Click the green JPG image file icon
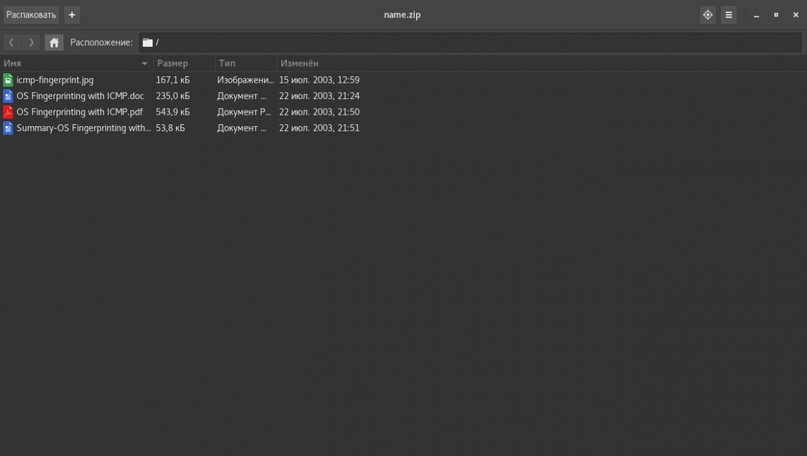This screenshot has height=456, width=807. pos(8,80)
